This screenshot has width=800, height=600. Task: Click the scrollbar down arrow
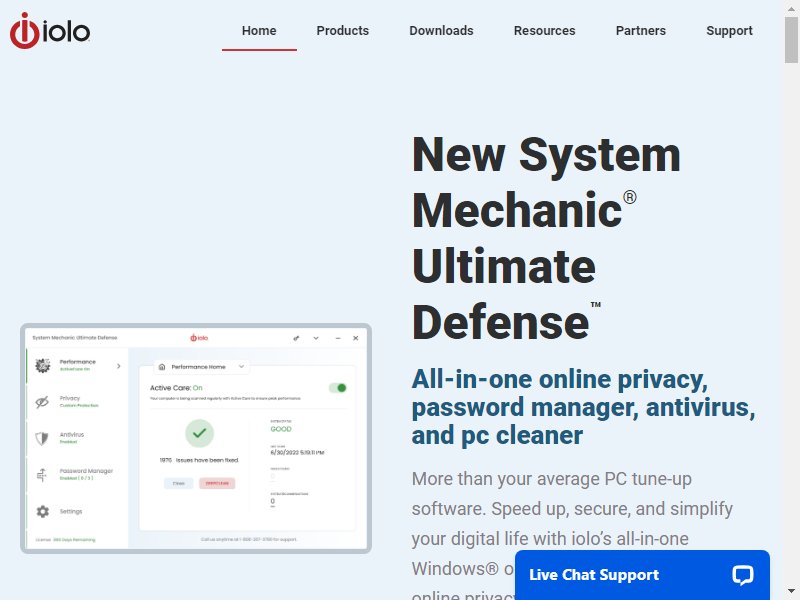coord(791,592)
